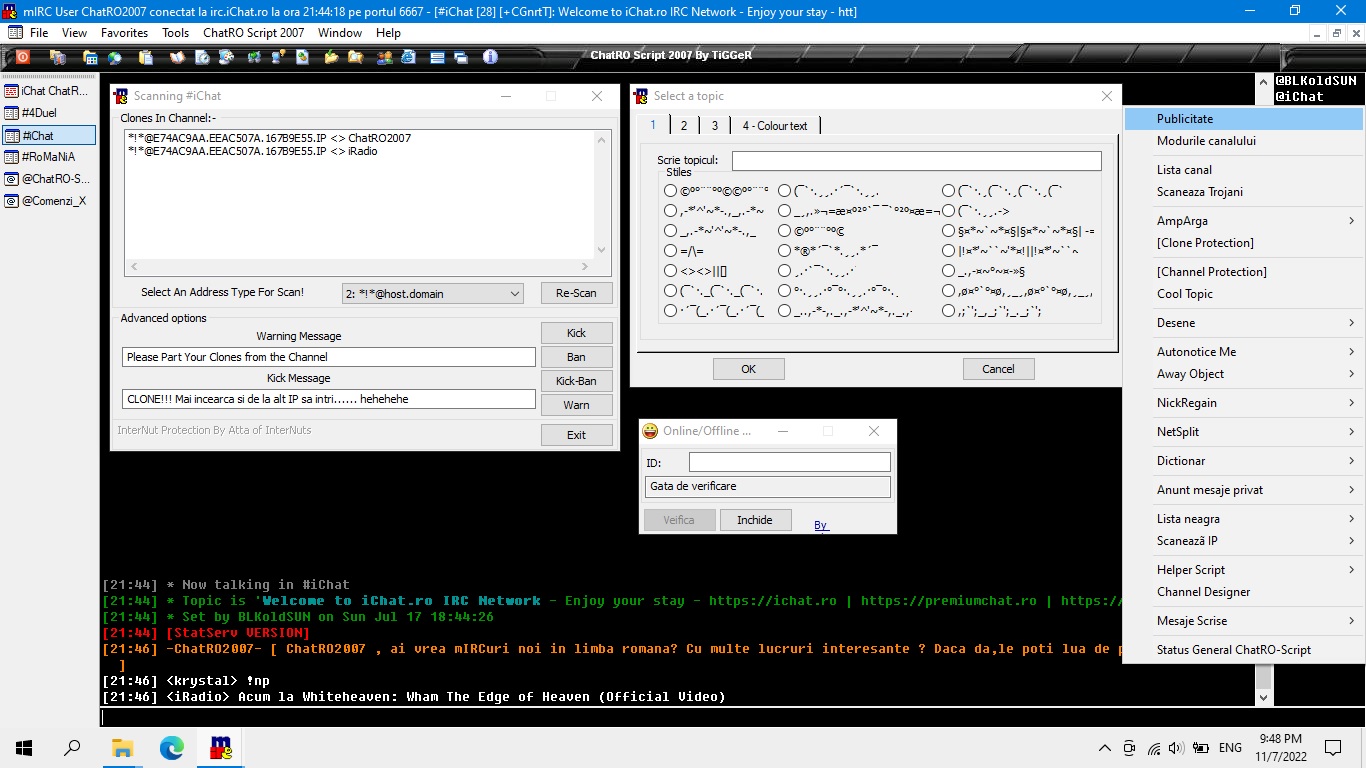
Task: Select Scaneaza Trojani menu entry
Action: pos(1244,192)
